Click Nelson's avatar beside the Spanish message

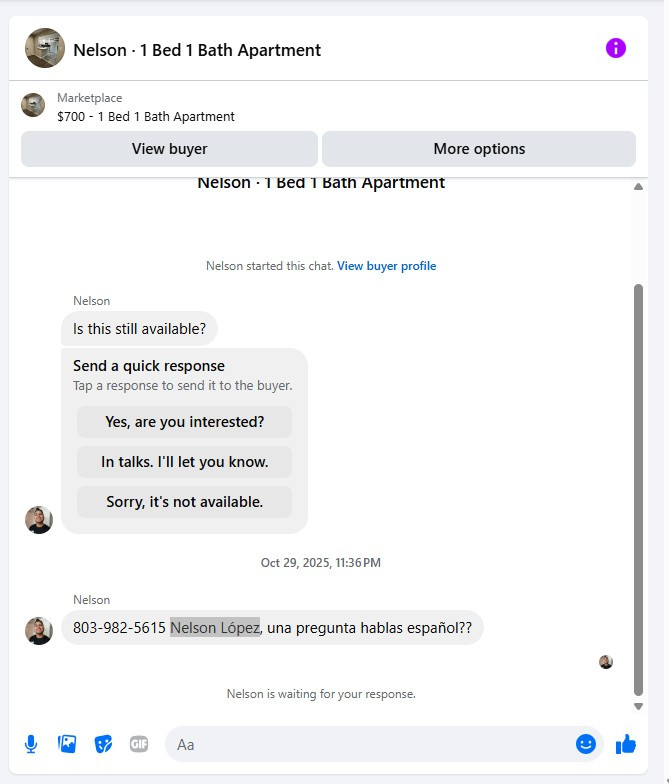tap(39, 630)
